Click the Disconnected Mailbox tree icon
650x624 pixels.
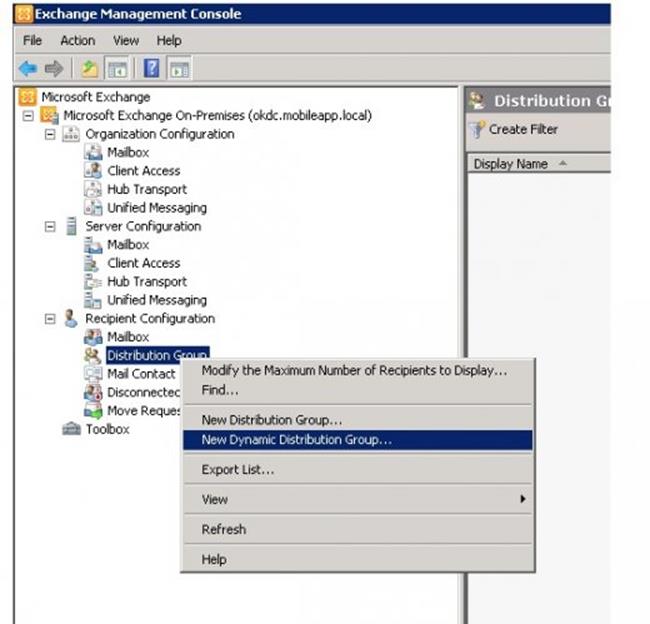[93, 392]
